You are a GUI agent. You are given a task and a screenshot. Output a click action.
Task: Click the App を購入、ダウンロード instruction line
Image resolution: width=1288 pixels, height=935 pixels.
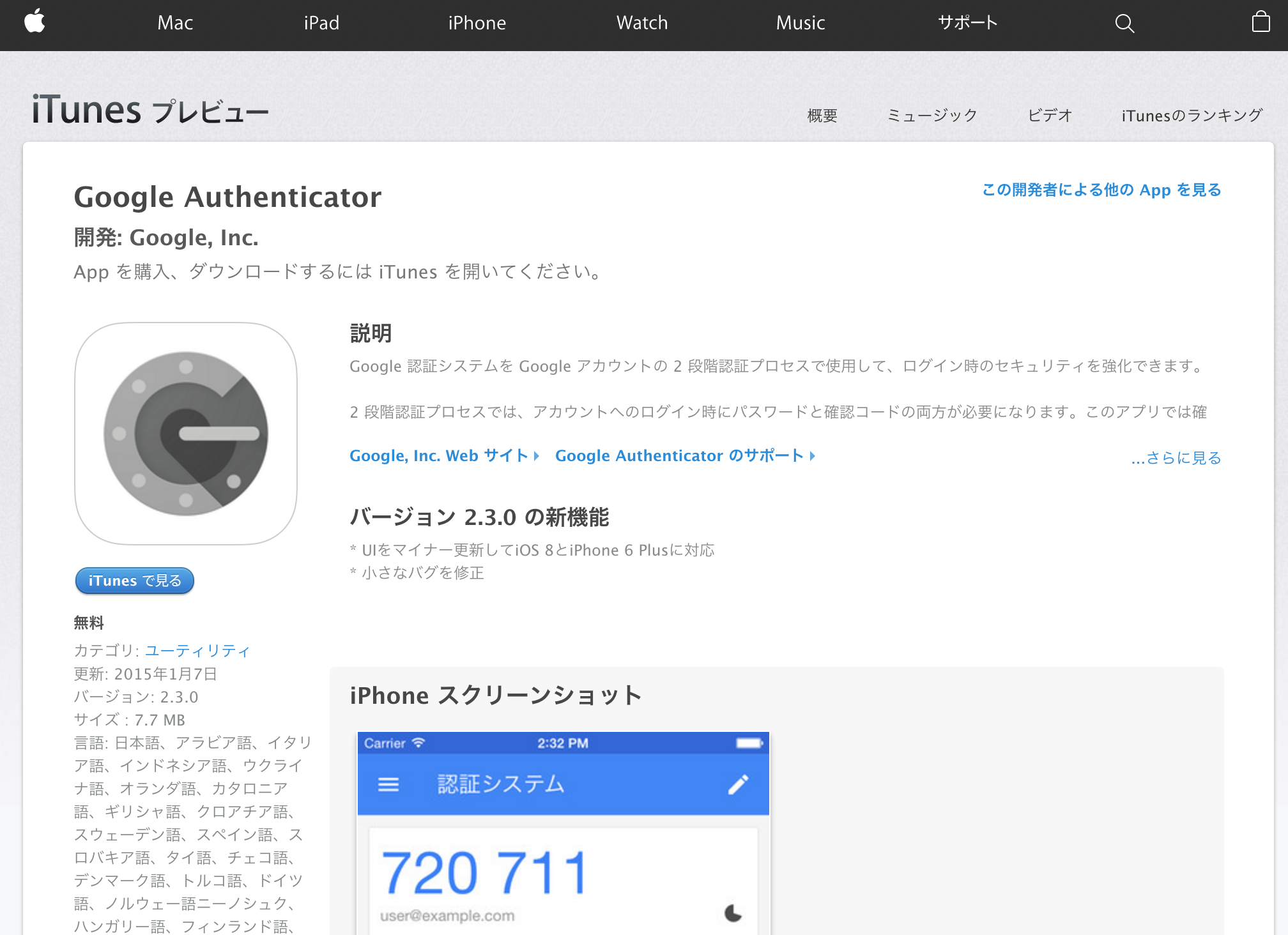tap(338, 272)
